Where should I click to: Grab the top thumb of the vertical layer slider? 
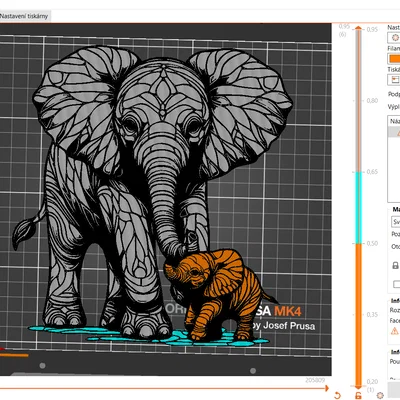(358, 29)
